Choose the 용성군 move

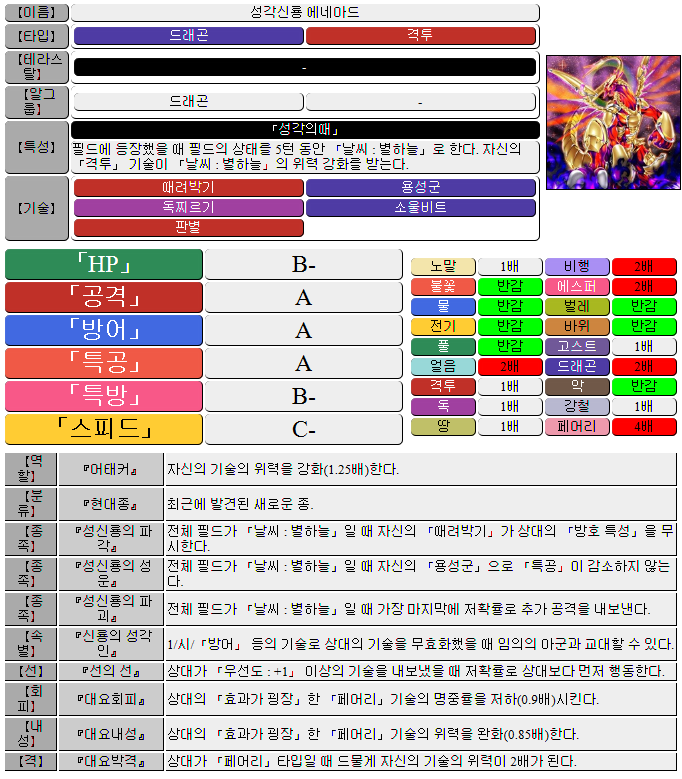pyautogui.click(x=421, y=188)
